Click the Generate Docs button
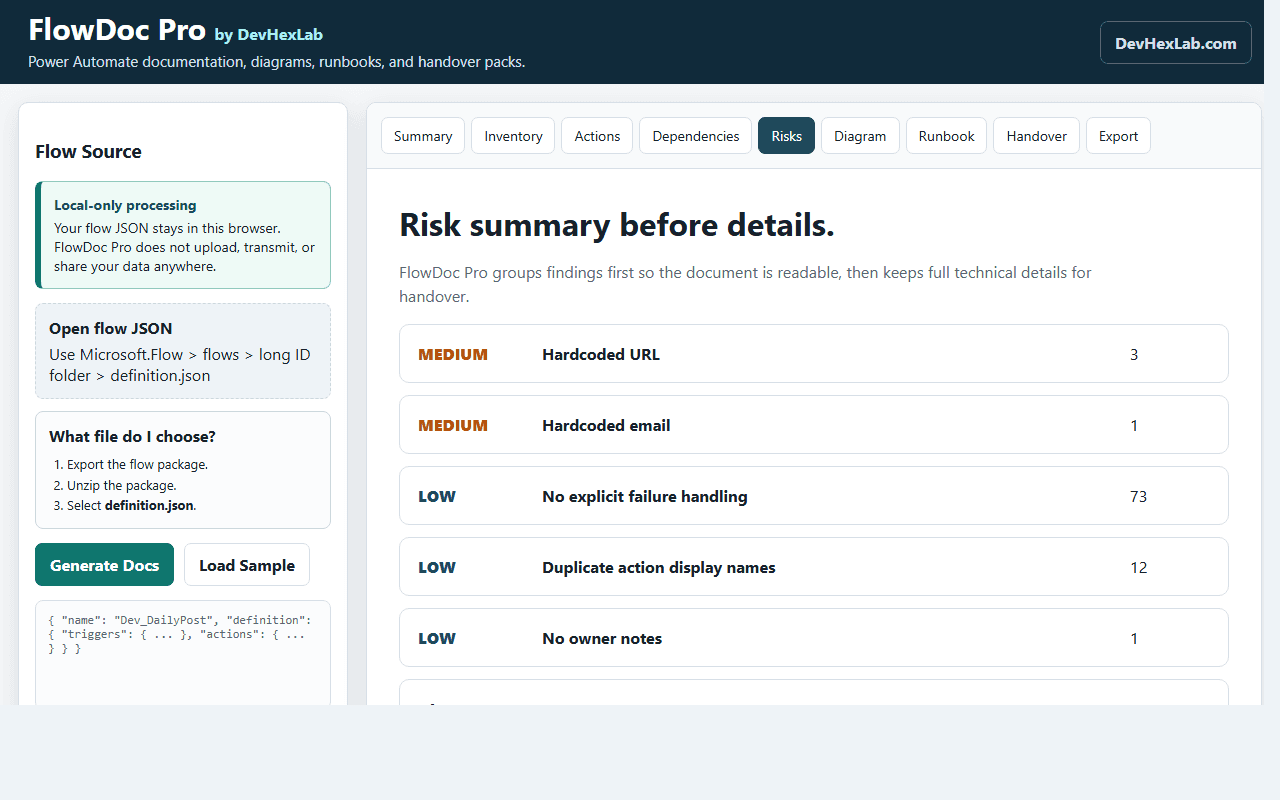 coord(104,565)
